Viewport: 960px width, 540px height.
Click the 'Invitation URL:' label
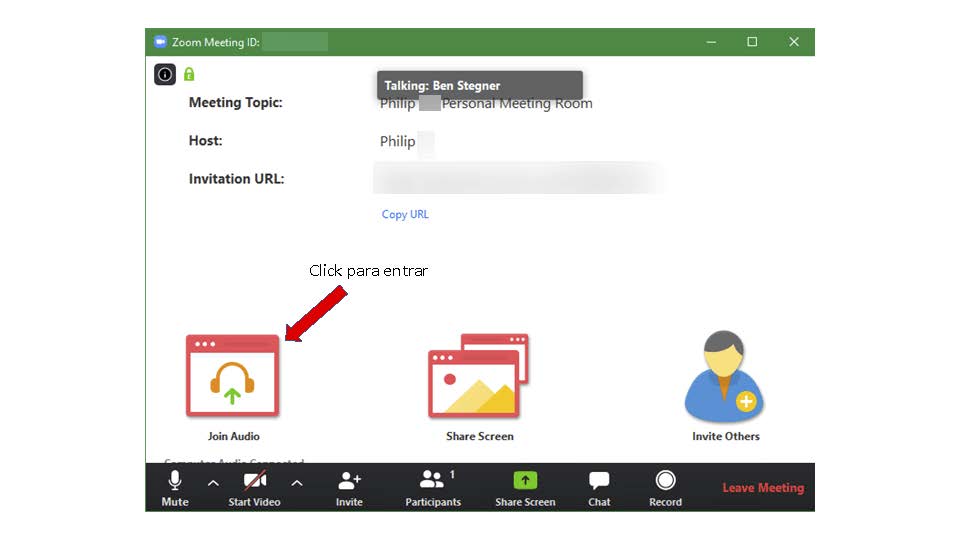click(236, 179)
